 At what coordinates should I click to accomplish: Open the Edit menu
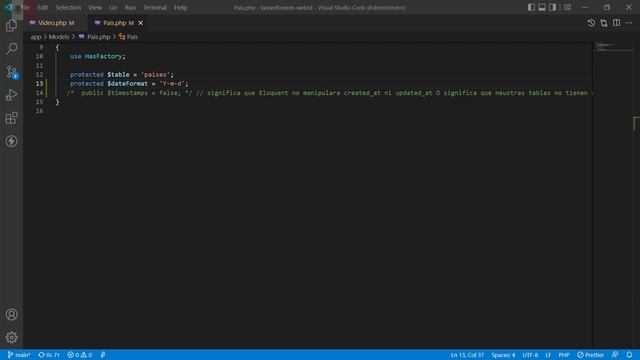(x=42, y=7)
